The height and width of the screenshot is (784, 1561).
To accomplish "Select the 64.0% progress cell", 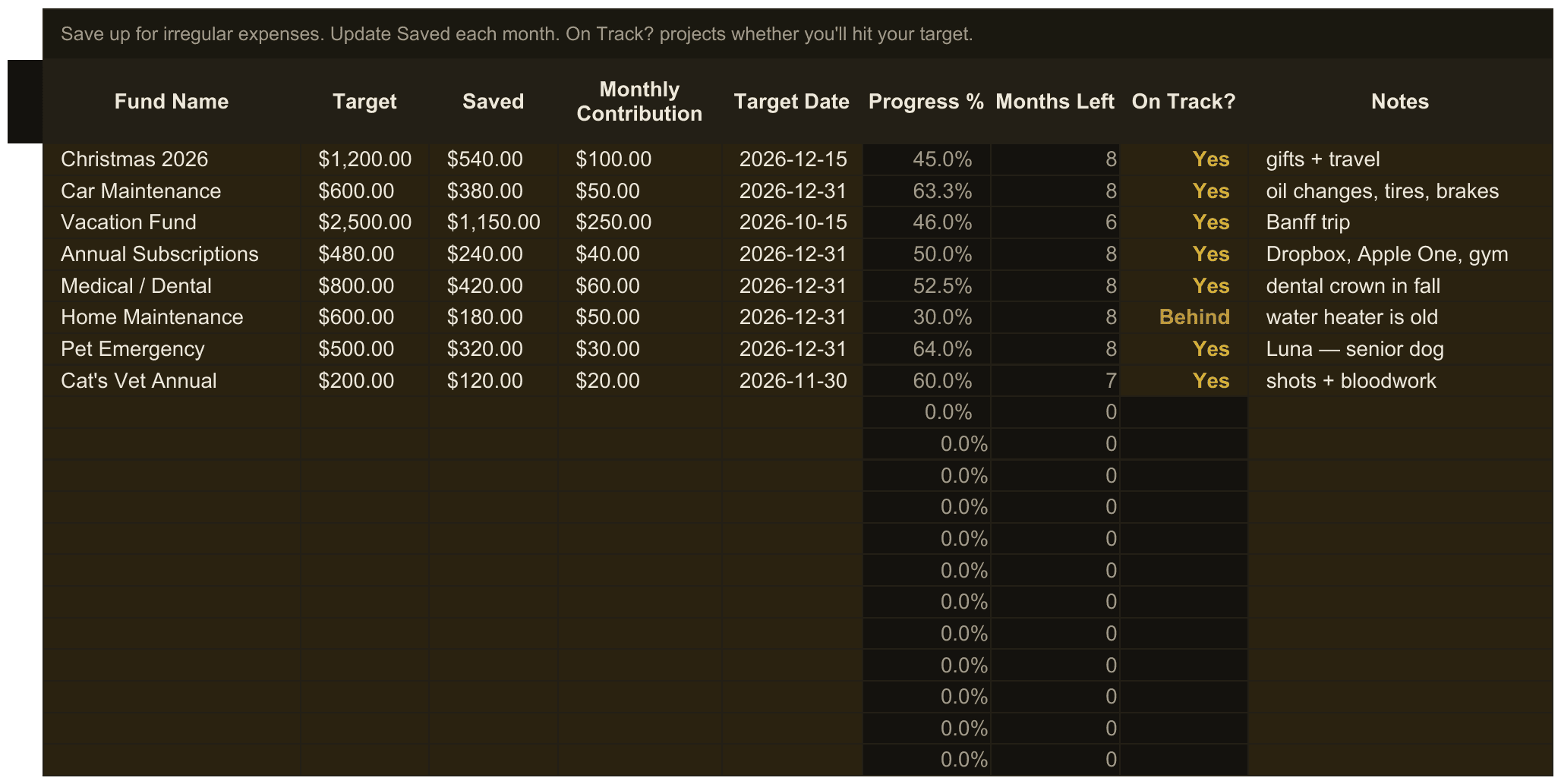I will coord(926,349).
